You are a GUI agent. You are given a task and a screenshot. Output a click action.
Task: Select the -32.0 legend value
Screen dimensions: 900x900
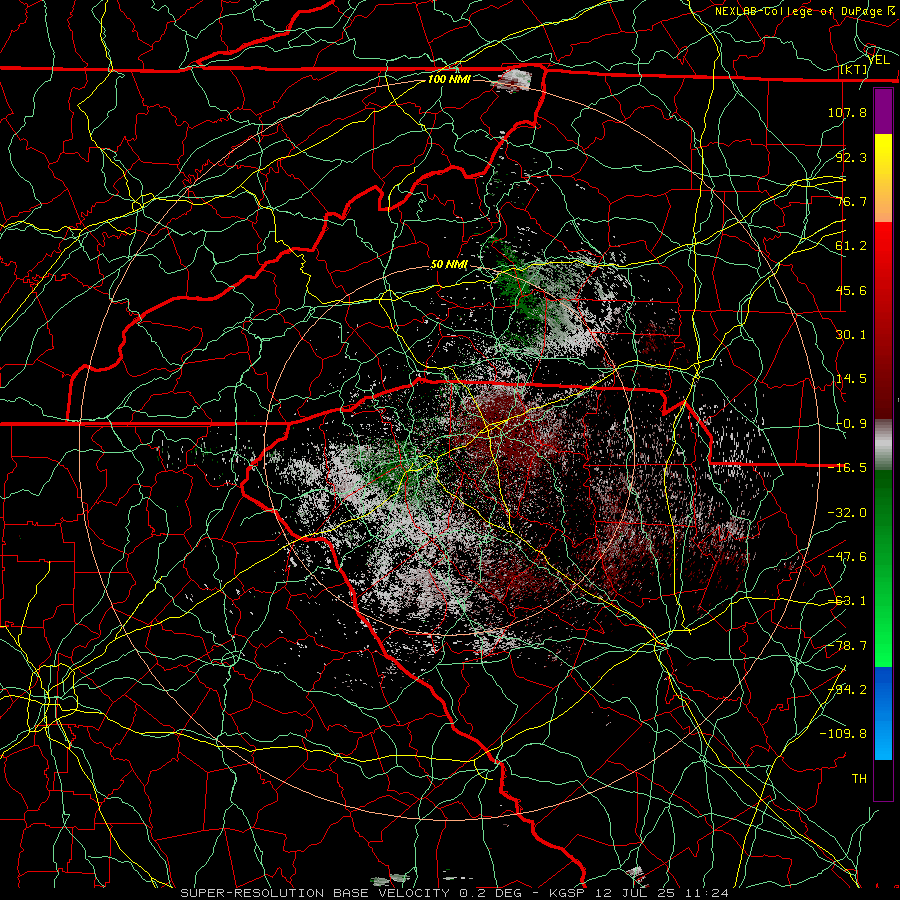[x=847, y=513]
